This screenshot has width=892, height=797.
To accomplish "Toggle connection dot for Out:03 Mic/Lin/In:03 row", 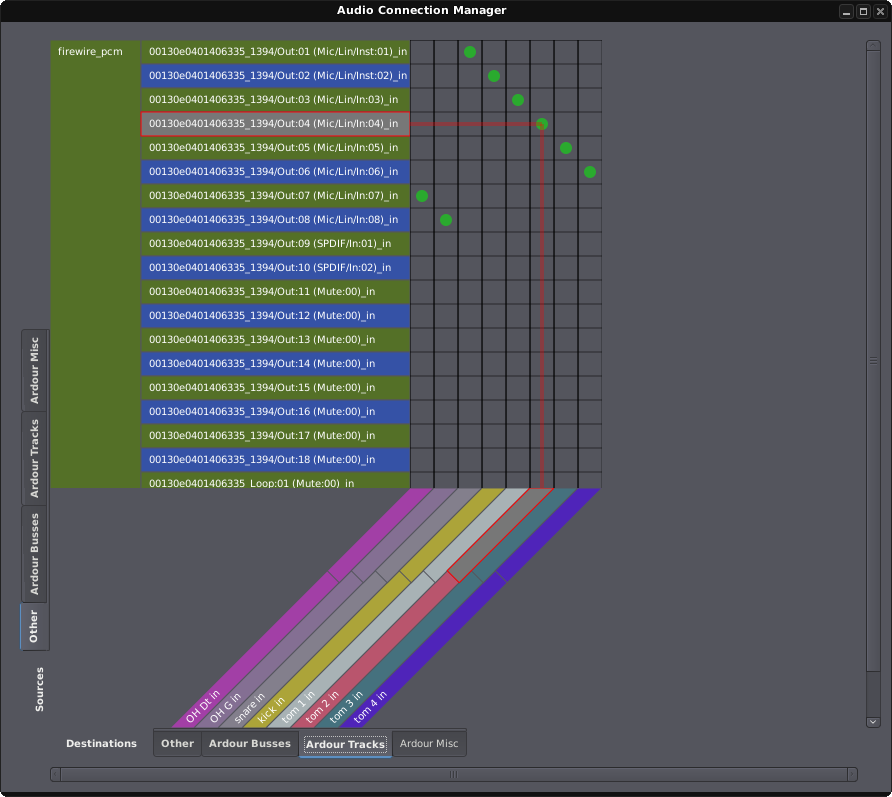I will tap(518, 100).
